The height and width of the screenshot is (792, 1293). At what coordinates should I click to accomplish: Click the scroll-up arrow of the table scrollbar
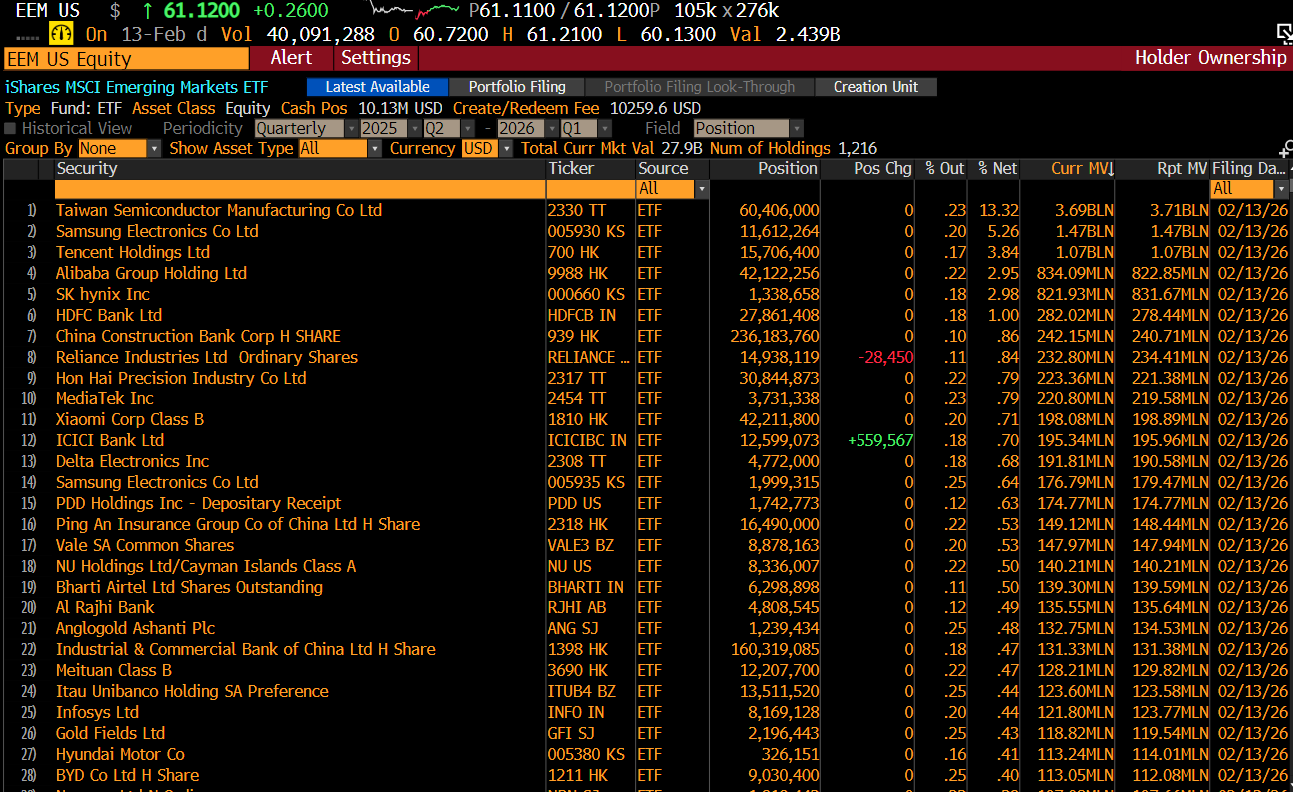[1289, 169]
